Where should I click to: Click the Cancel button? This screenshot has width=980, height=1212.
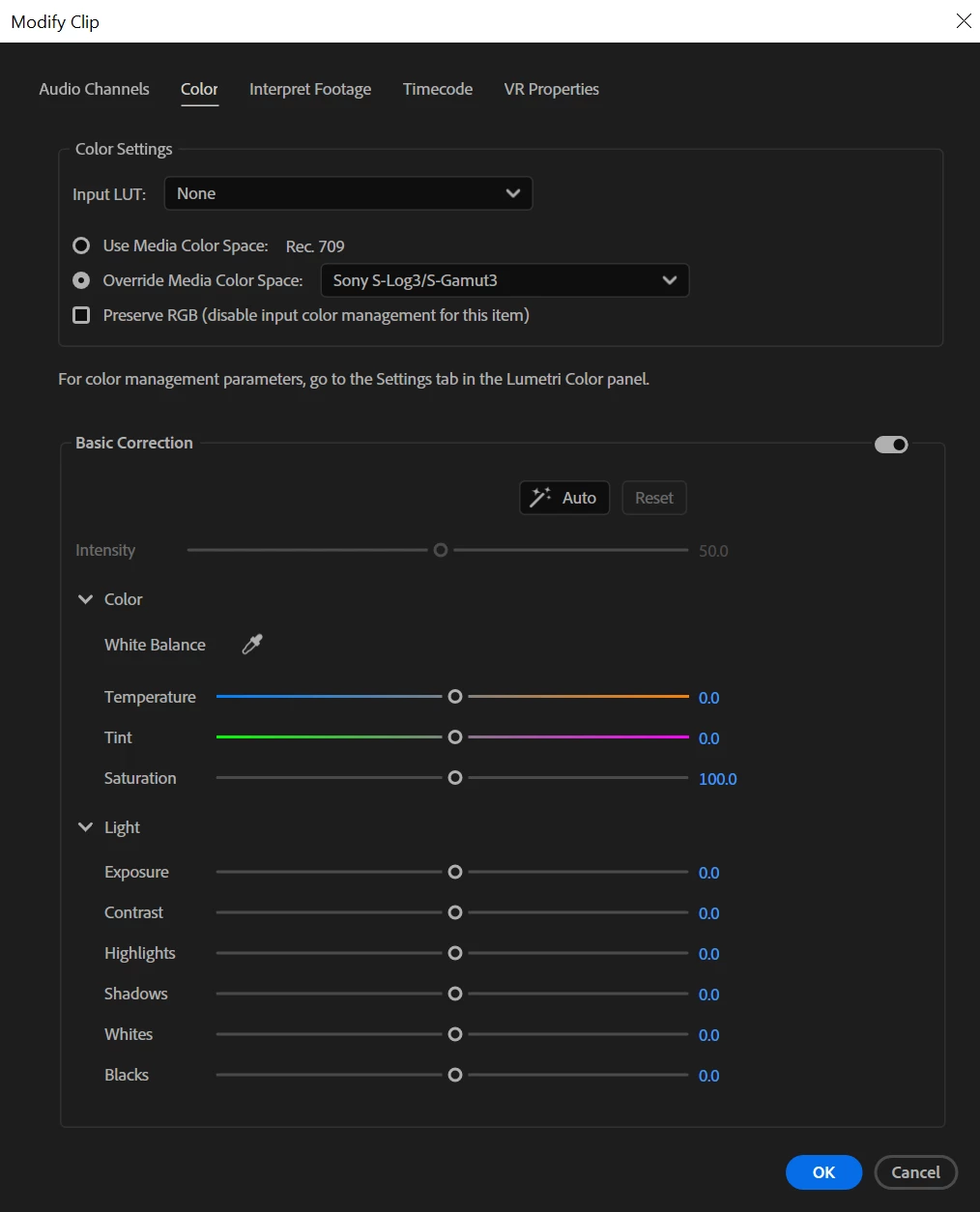click(x=915, y=1172)
